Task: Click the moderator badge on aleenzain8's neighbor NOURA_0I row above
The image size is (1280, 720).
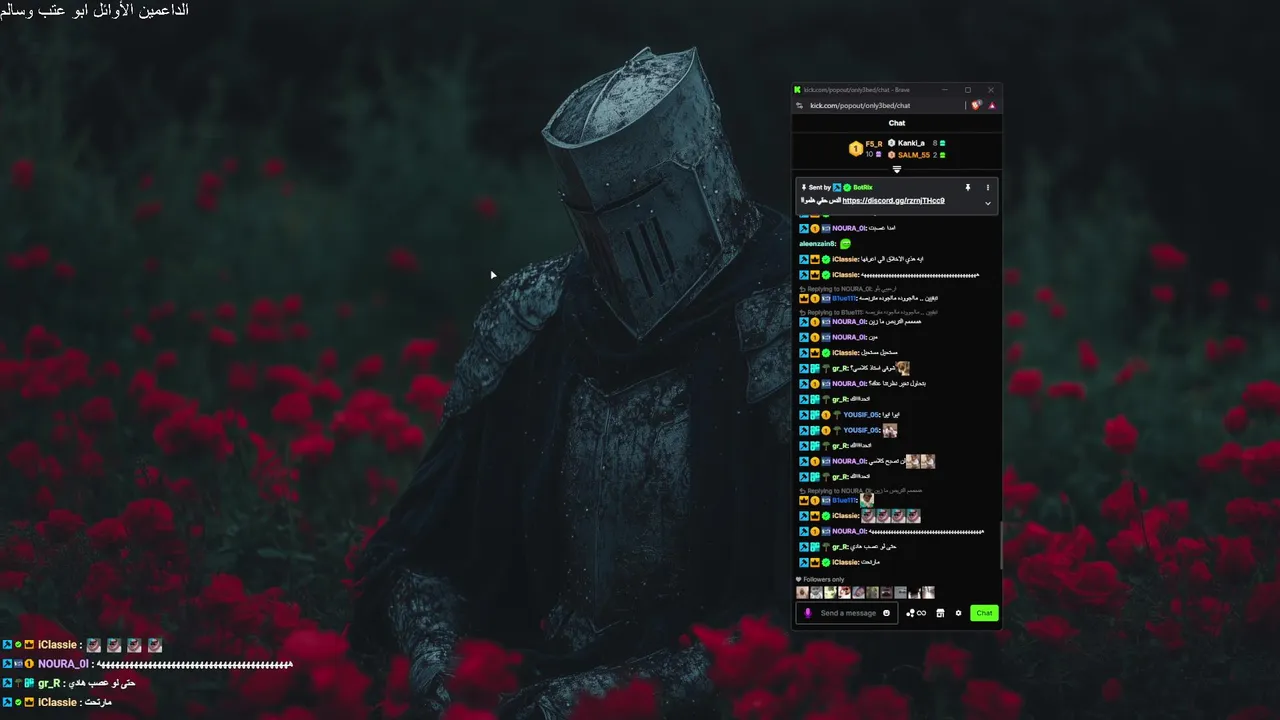Action: 804,228
